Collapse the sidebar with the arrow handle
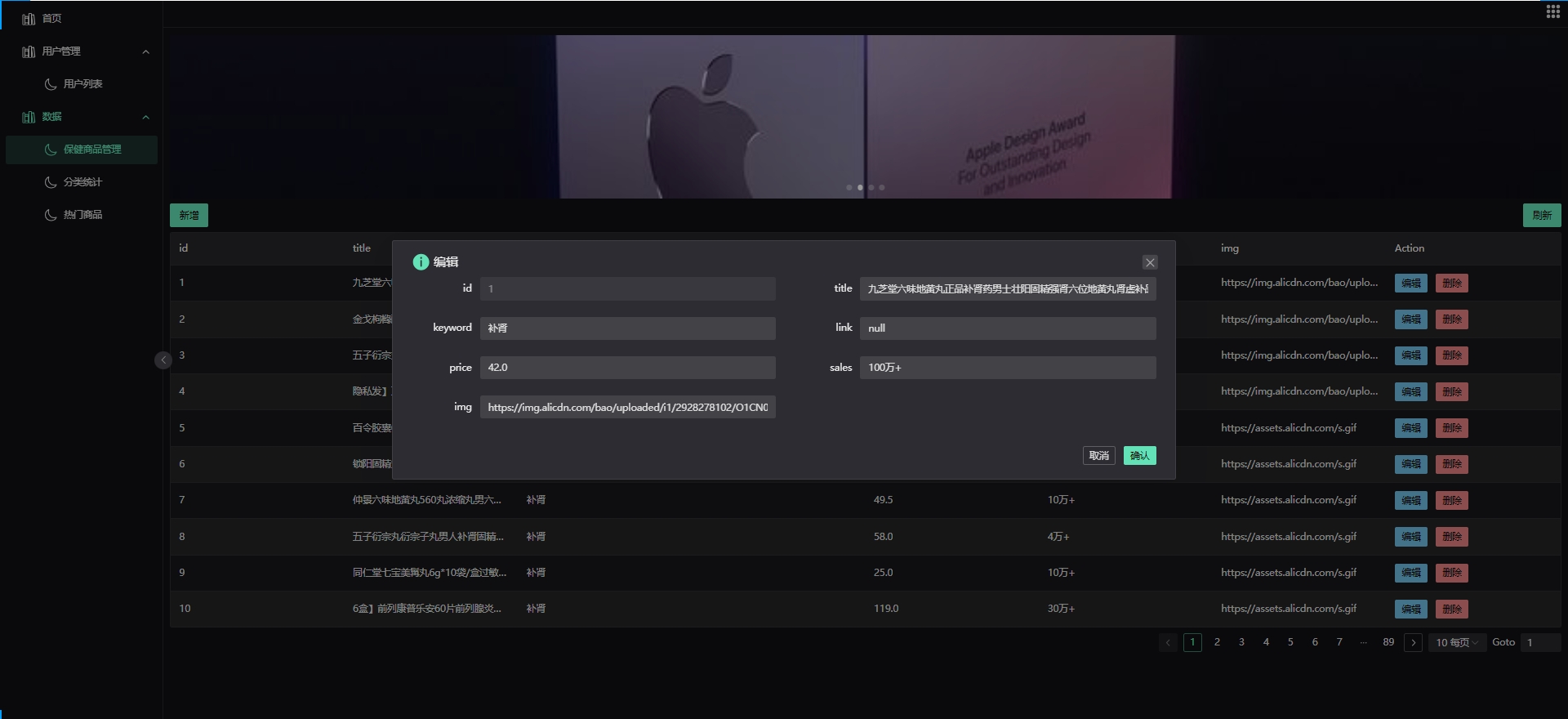Viewport: 1568px width, 719px height. (x=163, y=360)
